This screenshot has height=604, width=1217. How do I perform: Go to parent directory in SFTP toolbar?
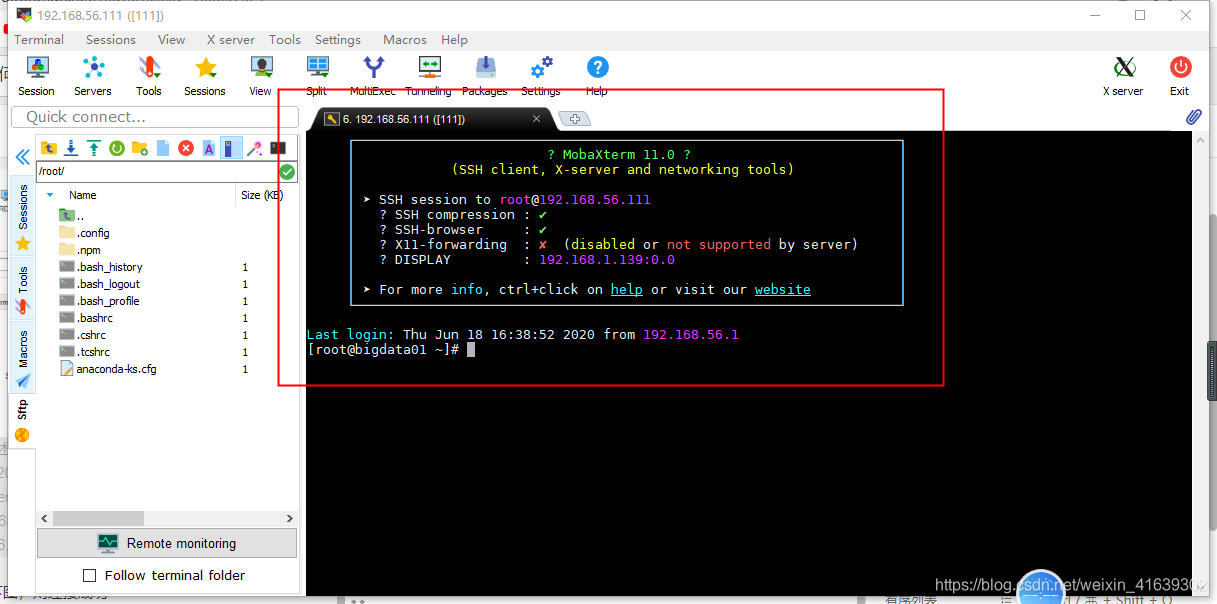click(49, 148)
